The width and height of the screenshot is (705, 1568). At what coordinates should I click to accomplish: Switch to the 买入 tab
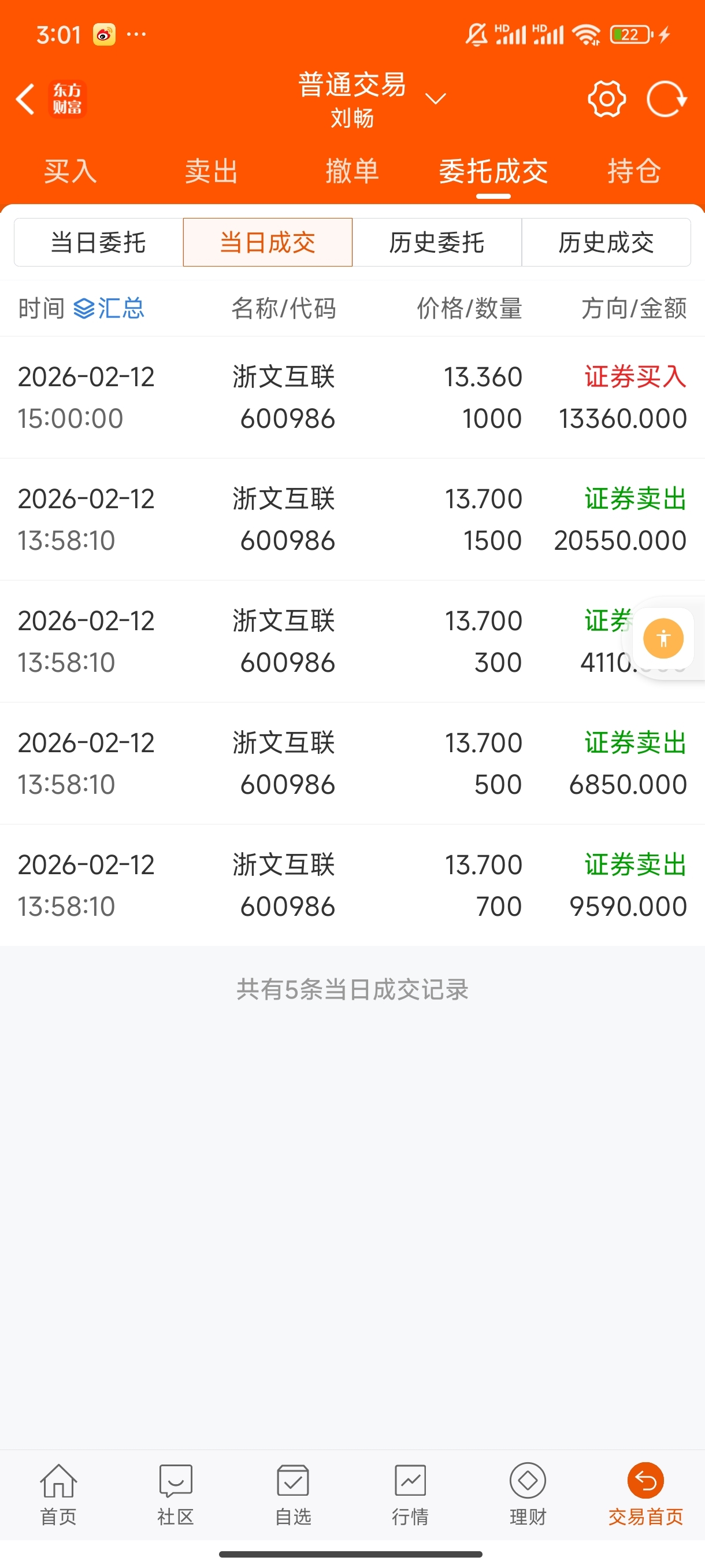(70, 171)
